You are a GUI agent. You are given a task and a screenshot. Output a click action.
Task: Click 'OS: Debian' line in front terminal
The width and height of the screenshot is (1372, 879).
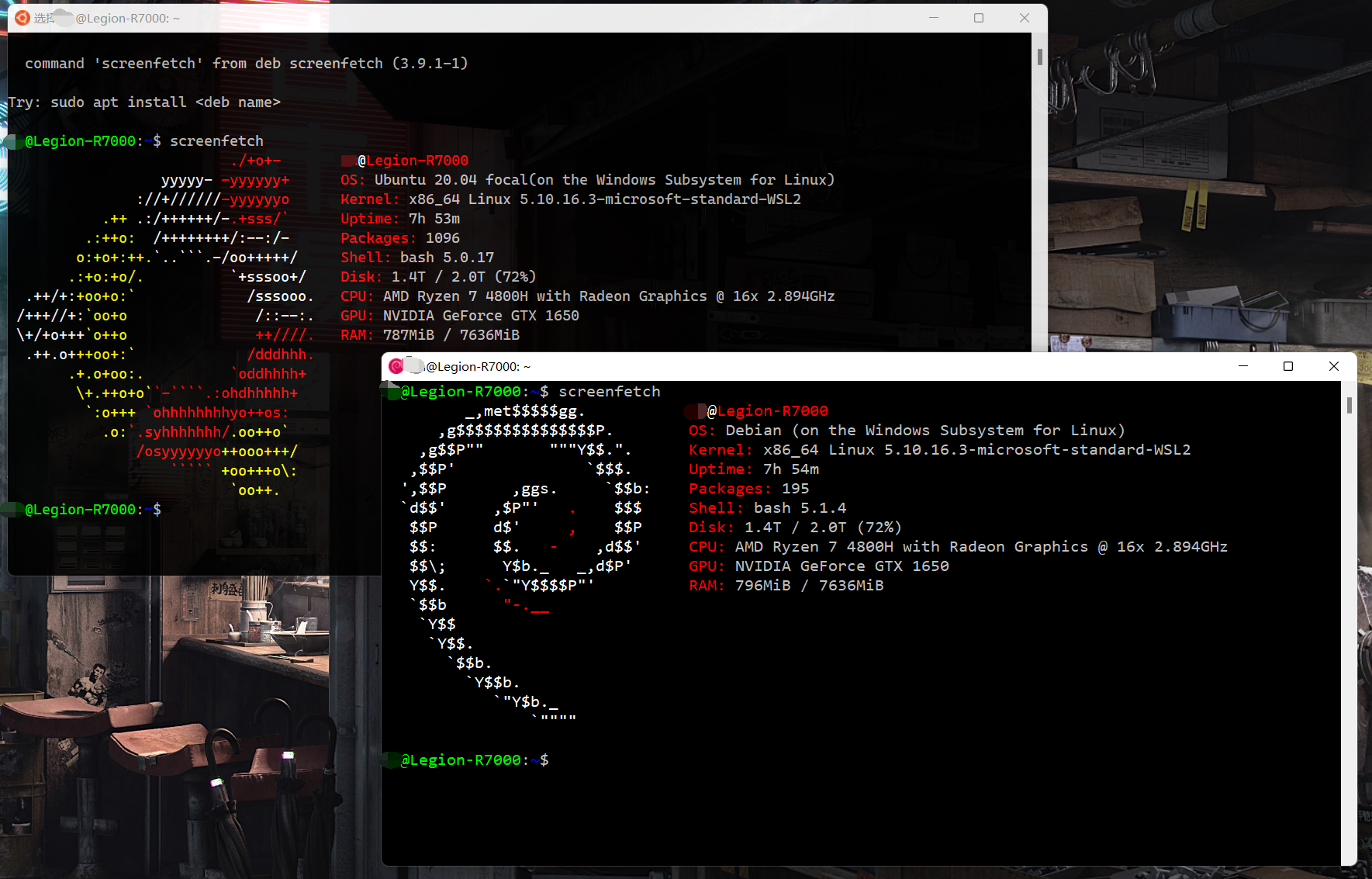tap(907, 430)
